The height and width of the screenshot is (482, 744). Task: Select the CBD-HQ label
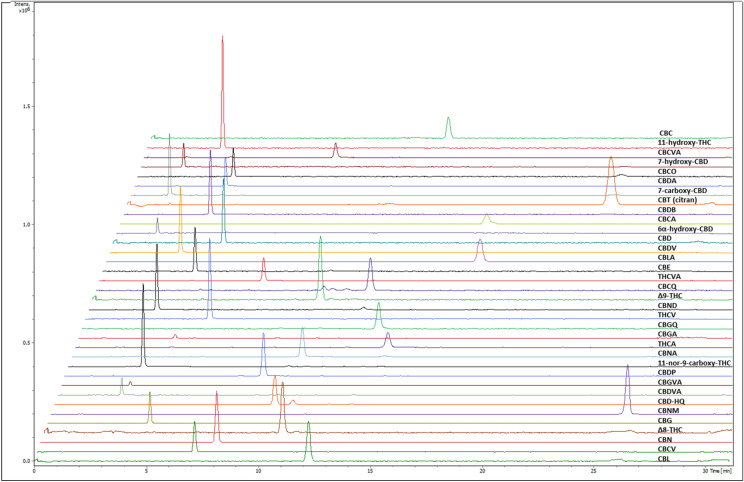671,401
